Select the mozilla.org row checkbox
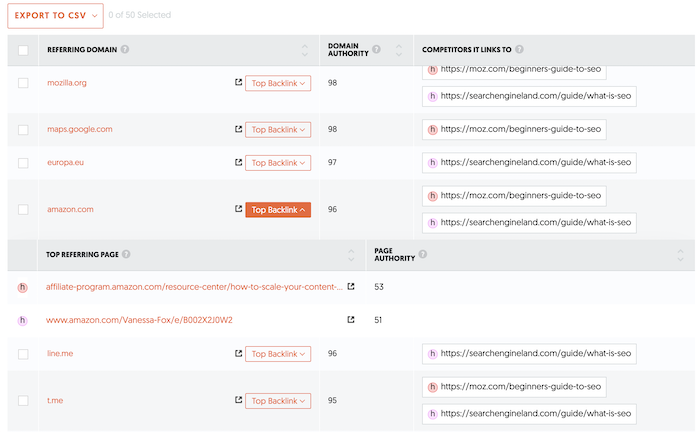The height and width of the screenshot is (432, 700). (x=23, y=83)
